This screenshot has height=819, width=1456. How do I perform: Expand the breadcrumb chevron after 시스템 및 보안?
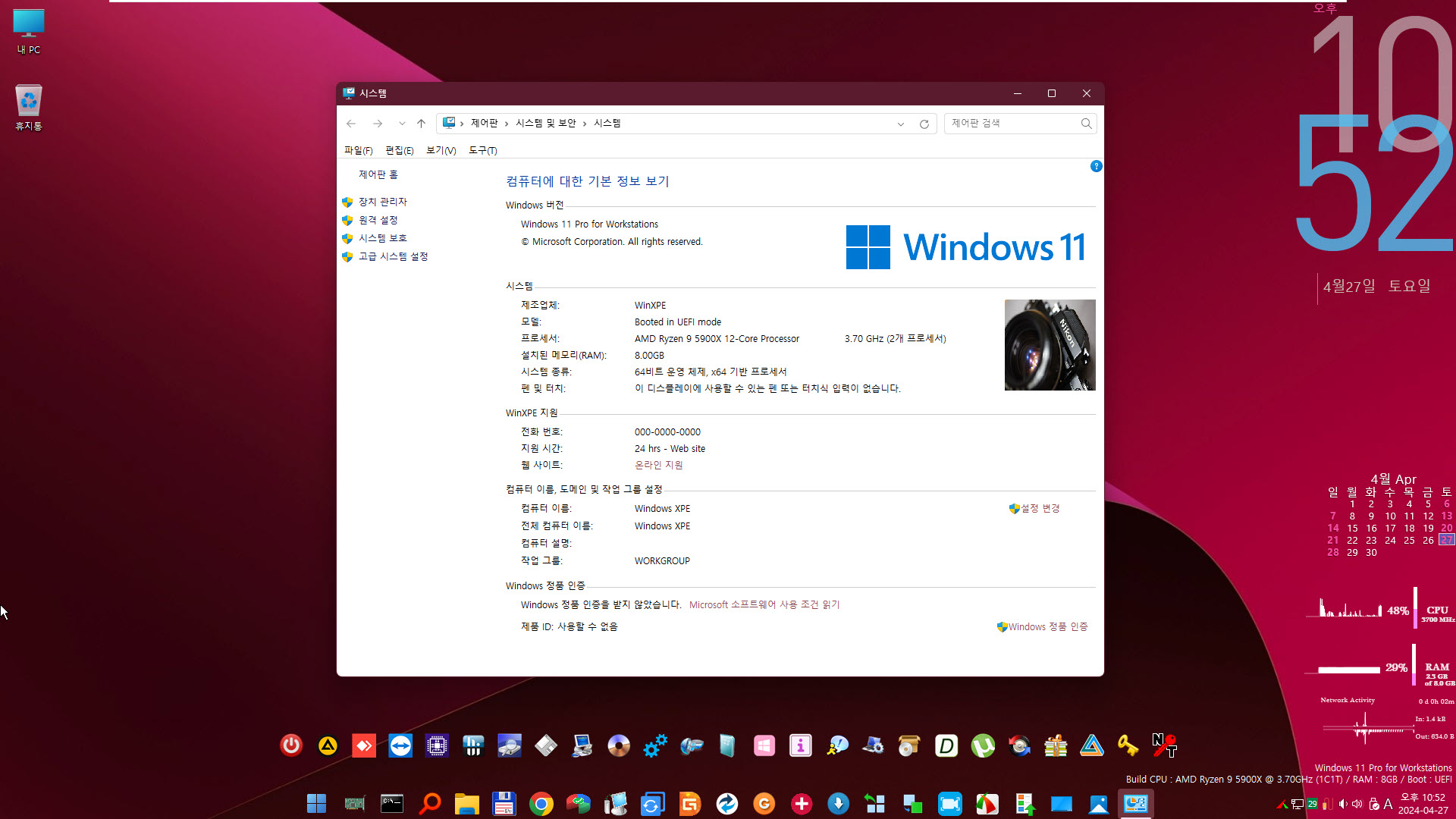coord(585,124)
